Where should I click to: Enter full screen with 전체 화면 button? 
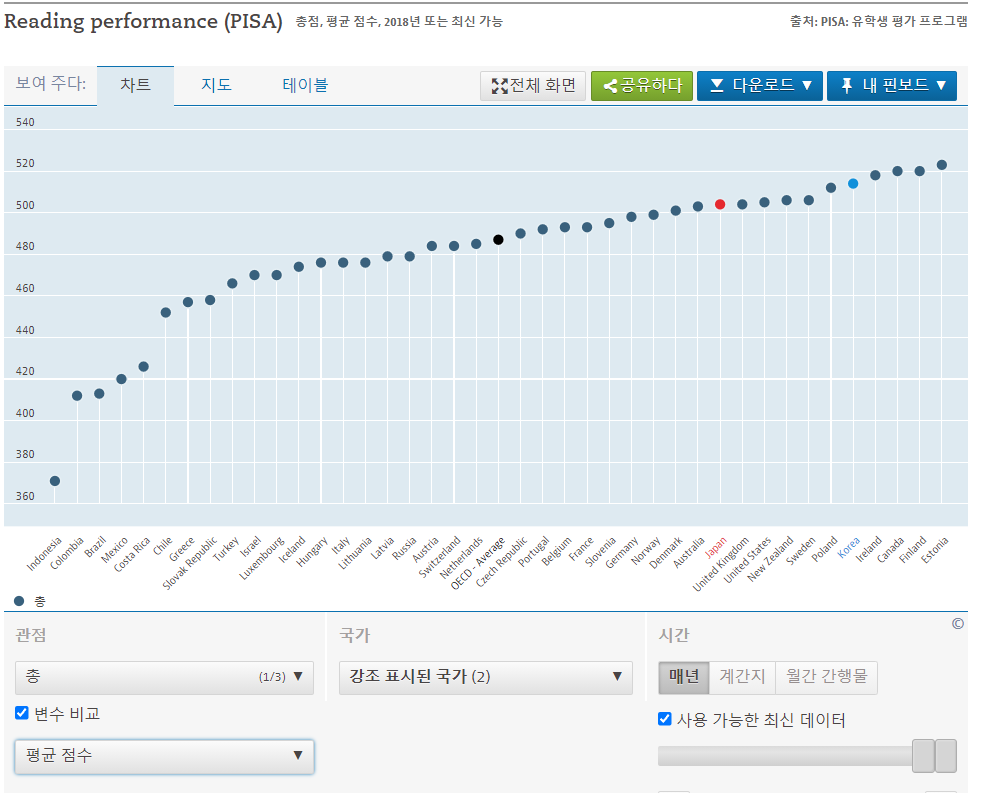coord(533,86)
